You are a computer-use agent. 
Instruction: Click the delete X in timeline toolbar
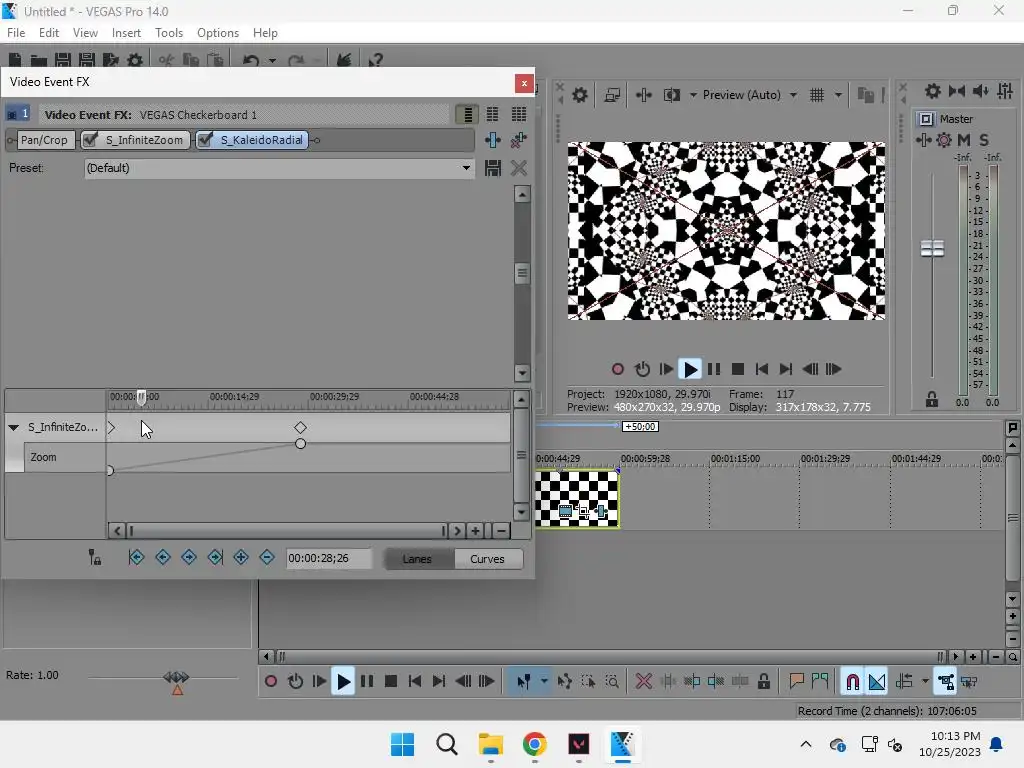coord(644,682)
